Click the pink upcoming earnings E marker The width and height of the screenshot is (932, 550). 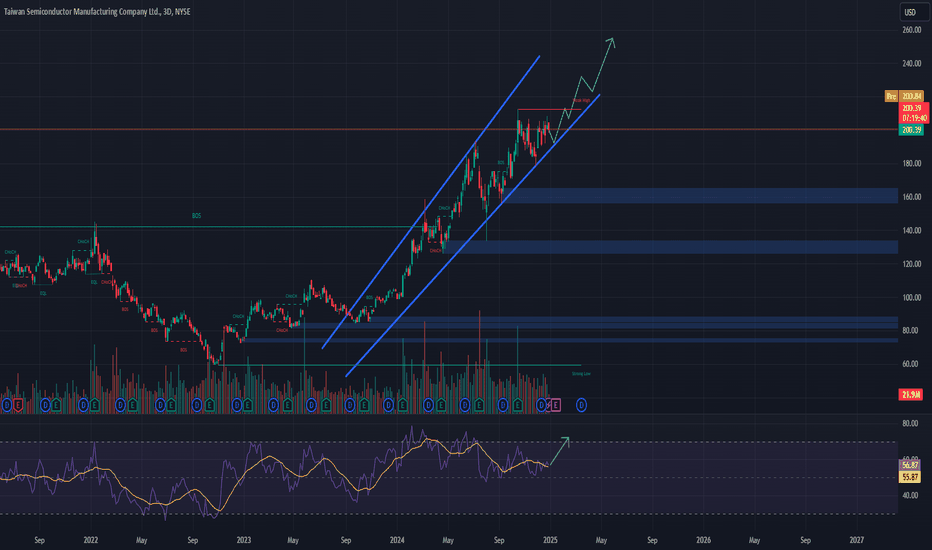pyautogui.click(x=555, y=405)
